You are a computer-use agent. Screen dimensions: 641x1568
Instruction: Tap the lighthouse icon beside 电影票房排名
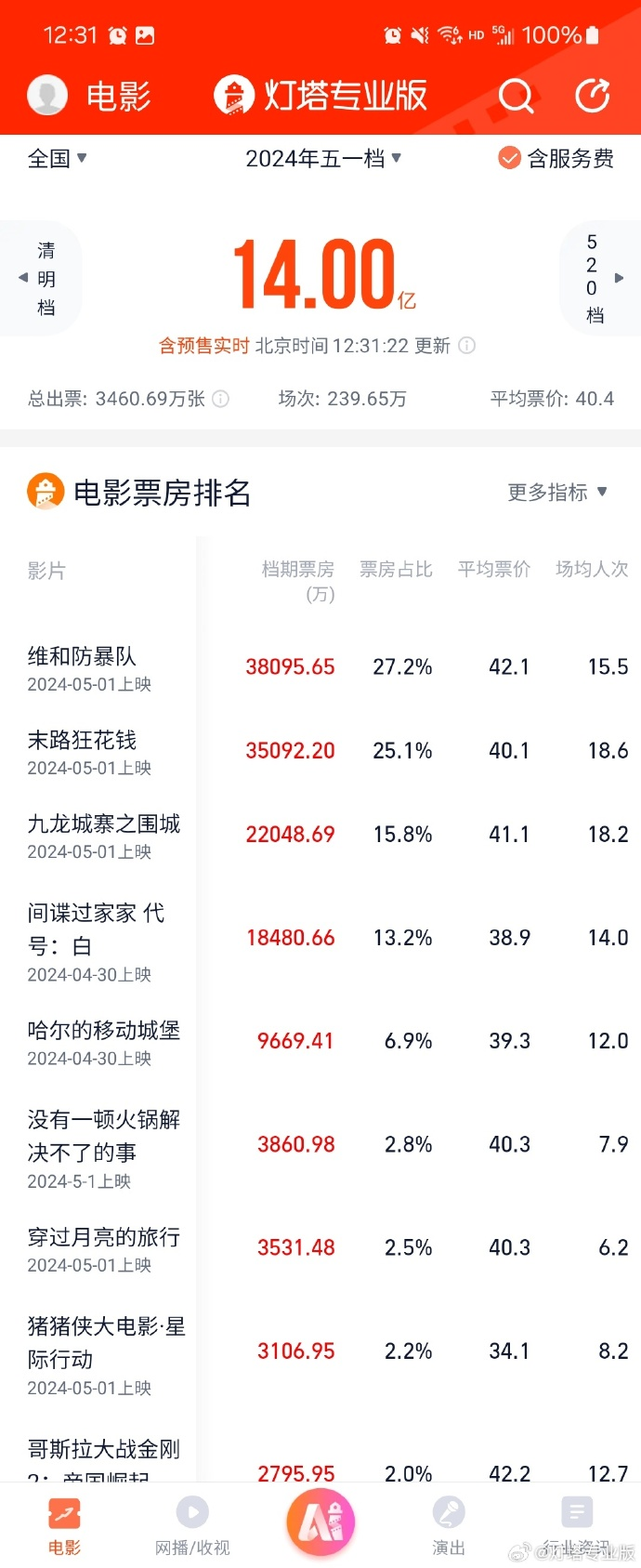tap(45, 492)
